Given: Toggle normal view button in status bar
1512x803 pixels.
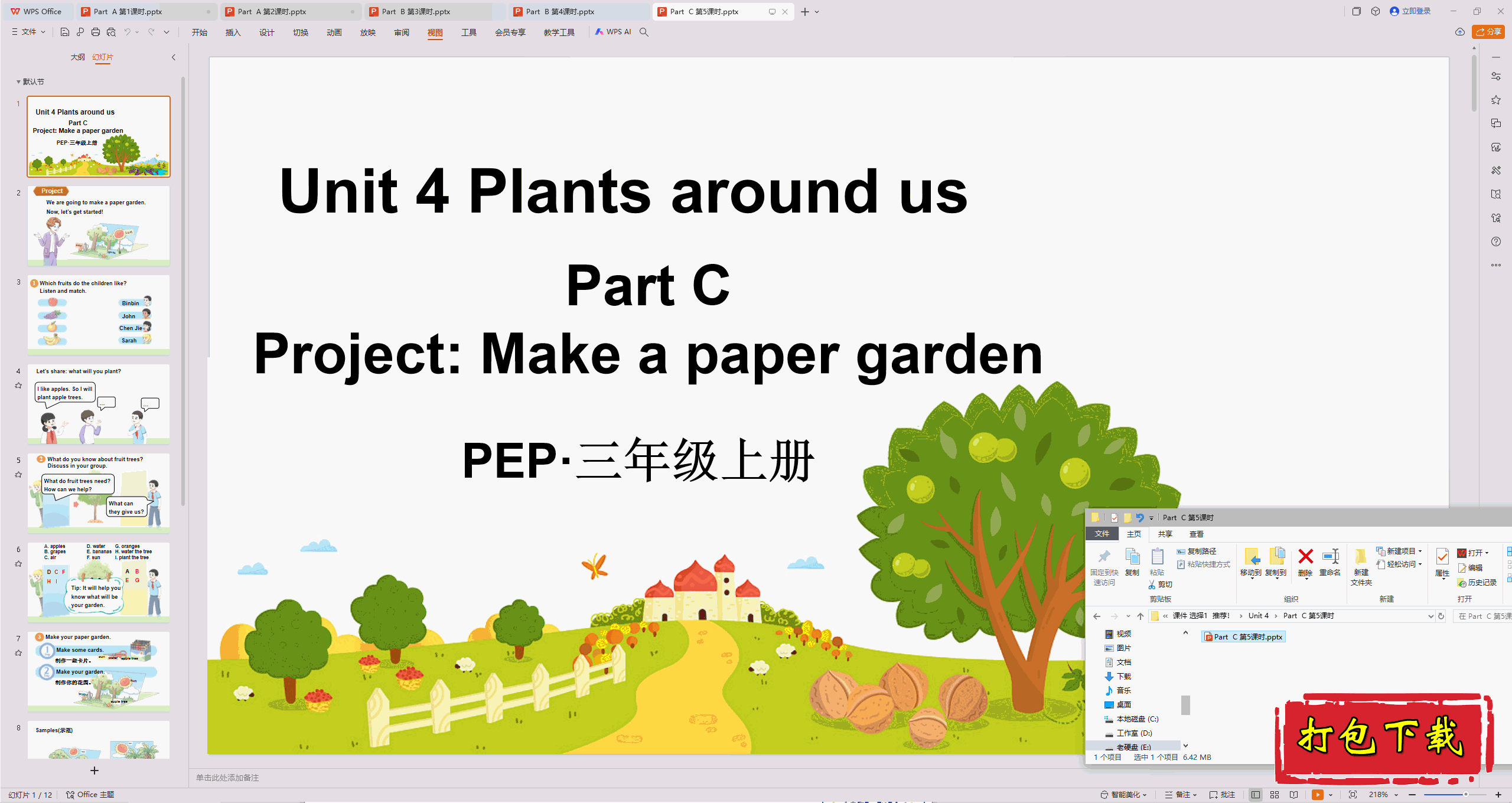Looking at the screenshot, I should point(1255,795).
